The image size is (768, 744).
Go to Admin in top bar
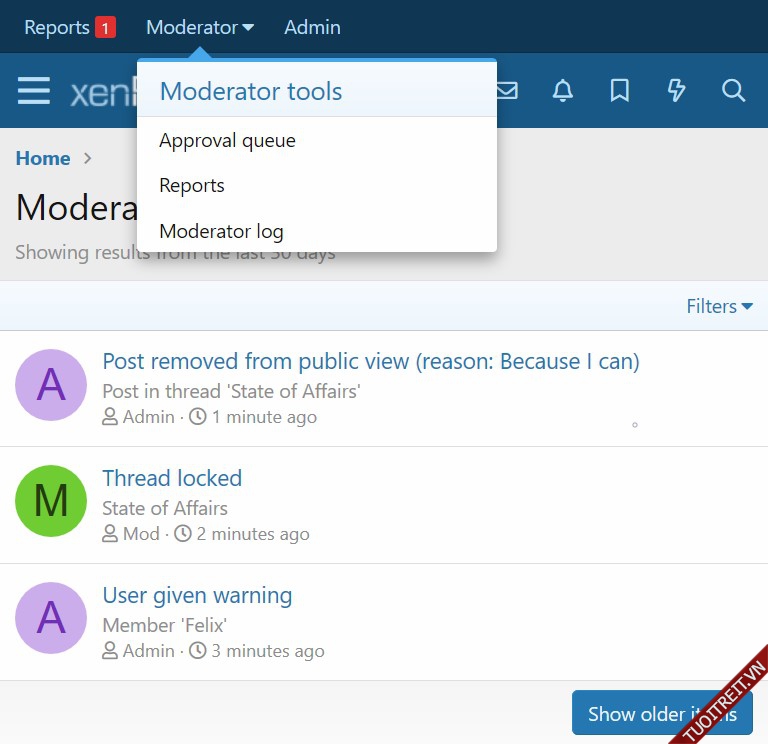[x=312, y=27]
